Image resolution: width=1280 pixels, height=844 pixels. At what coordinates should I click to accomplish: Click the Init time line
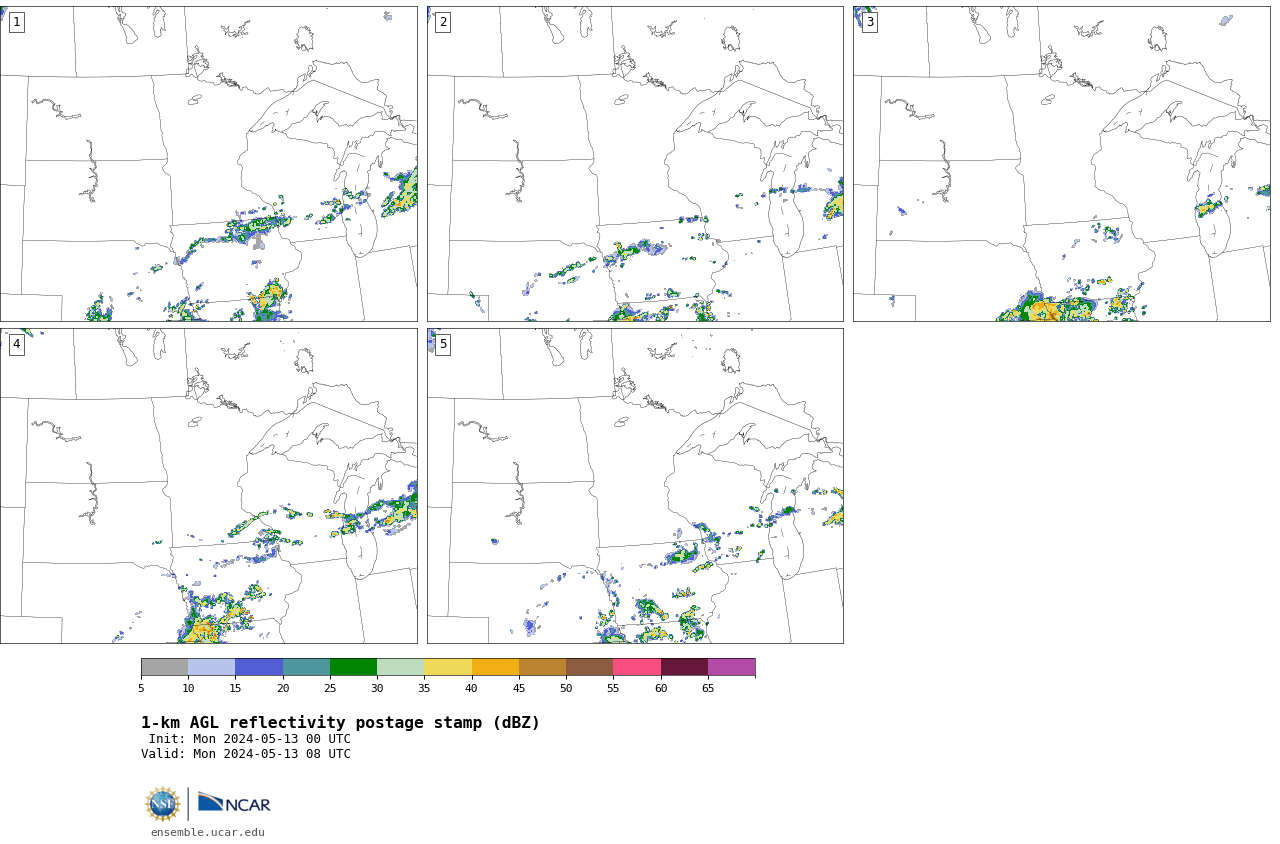pyautogui.click(x=250, y=739)
